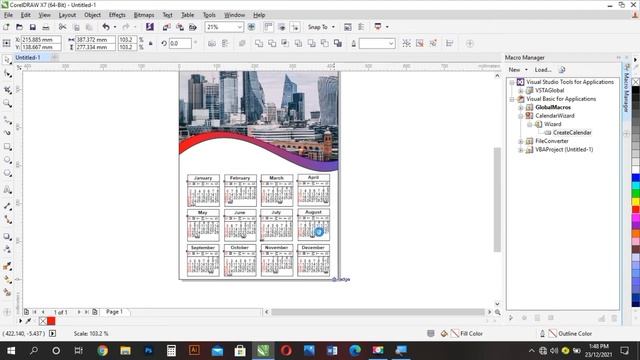Select the Freehand tool in toolbox
The width and height of the screenshot is (640, 360).
(7, 120)
